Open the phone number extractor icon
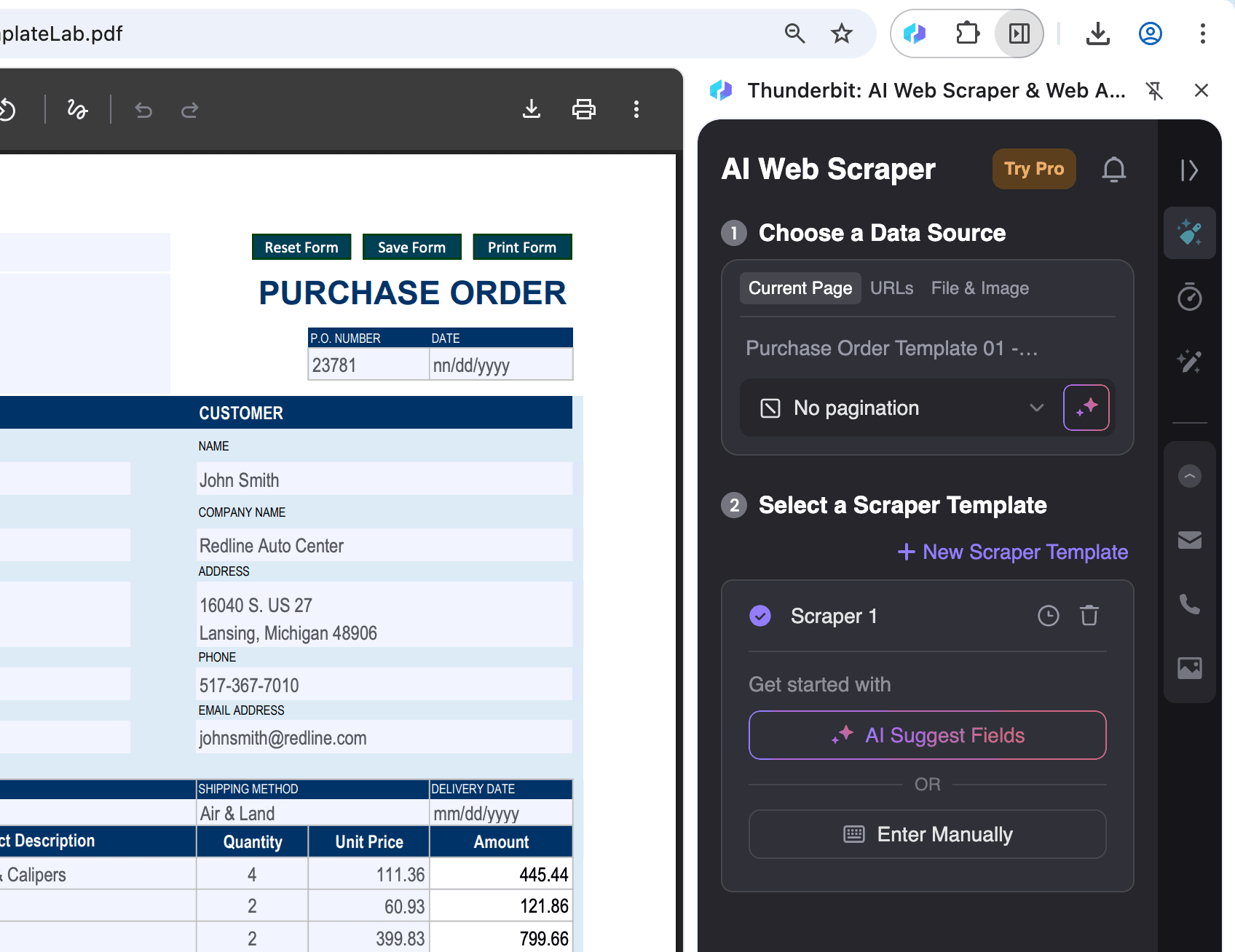The height and width of the screenshot is (952, 1235). pyautogui.click(x=1190, y=604)
